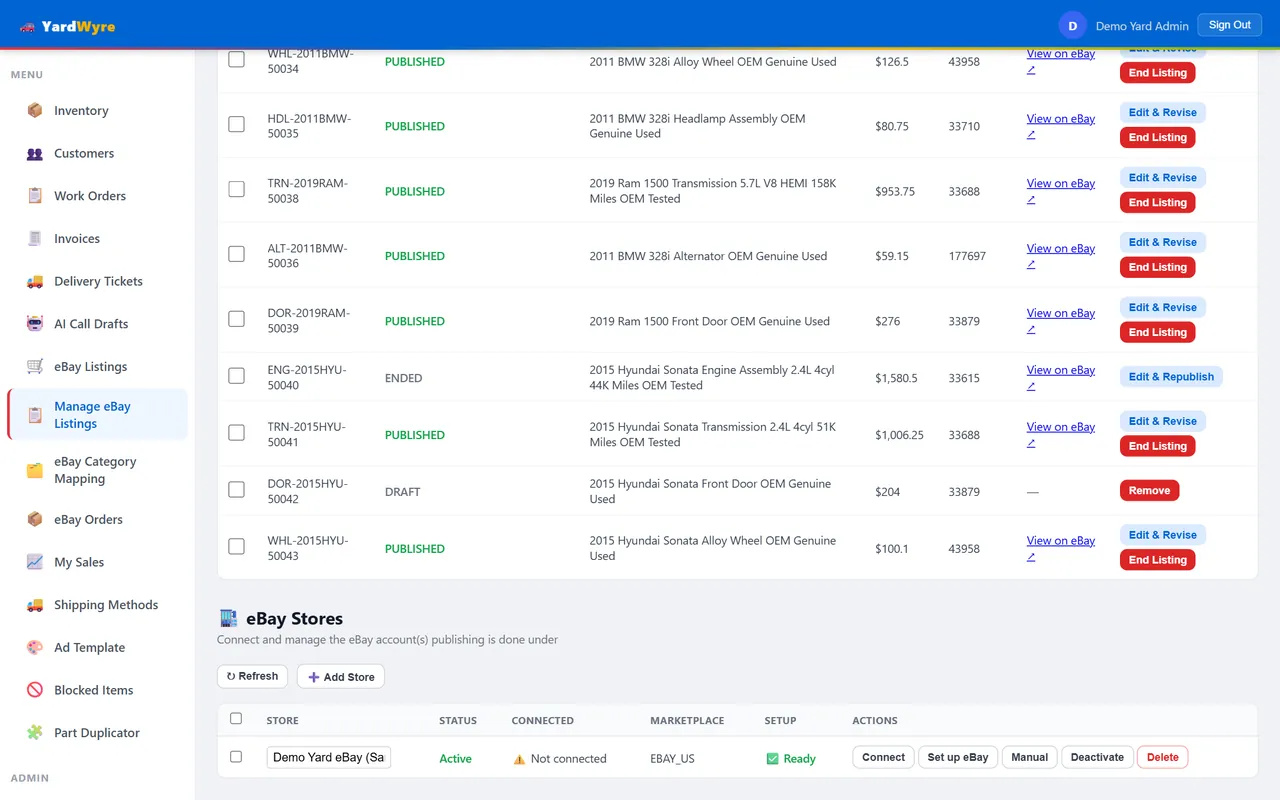Image resolution: width=1280 pixels, height=800 pixels.
Task: Click the AI Call Drafts robot icon
Action: pos(35,324)
